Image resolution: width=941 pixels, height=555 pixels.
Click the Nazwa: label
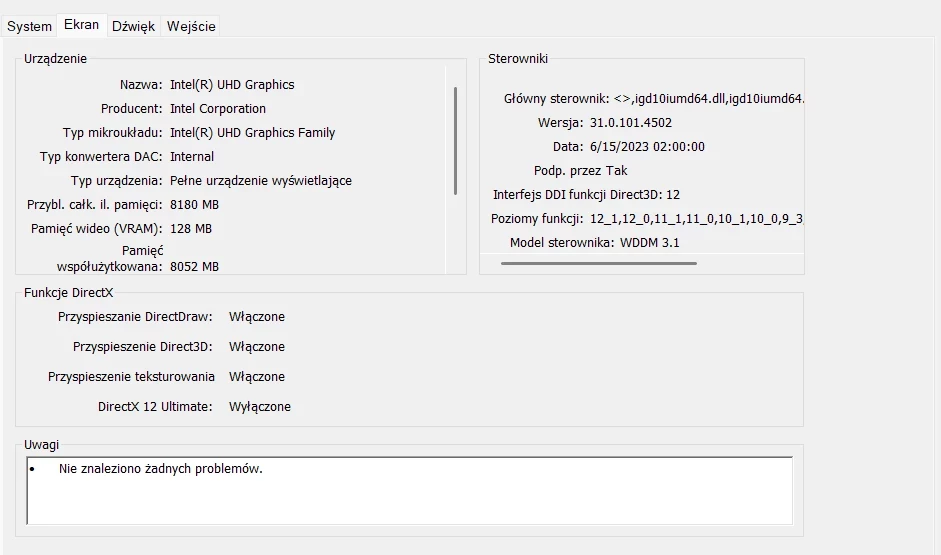tap(141, 85)
